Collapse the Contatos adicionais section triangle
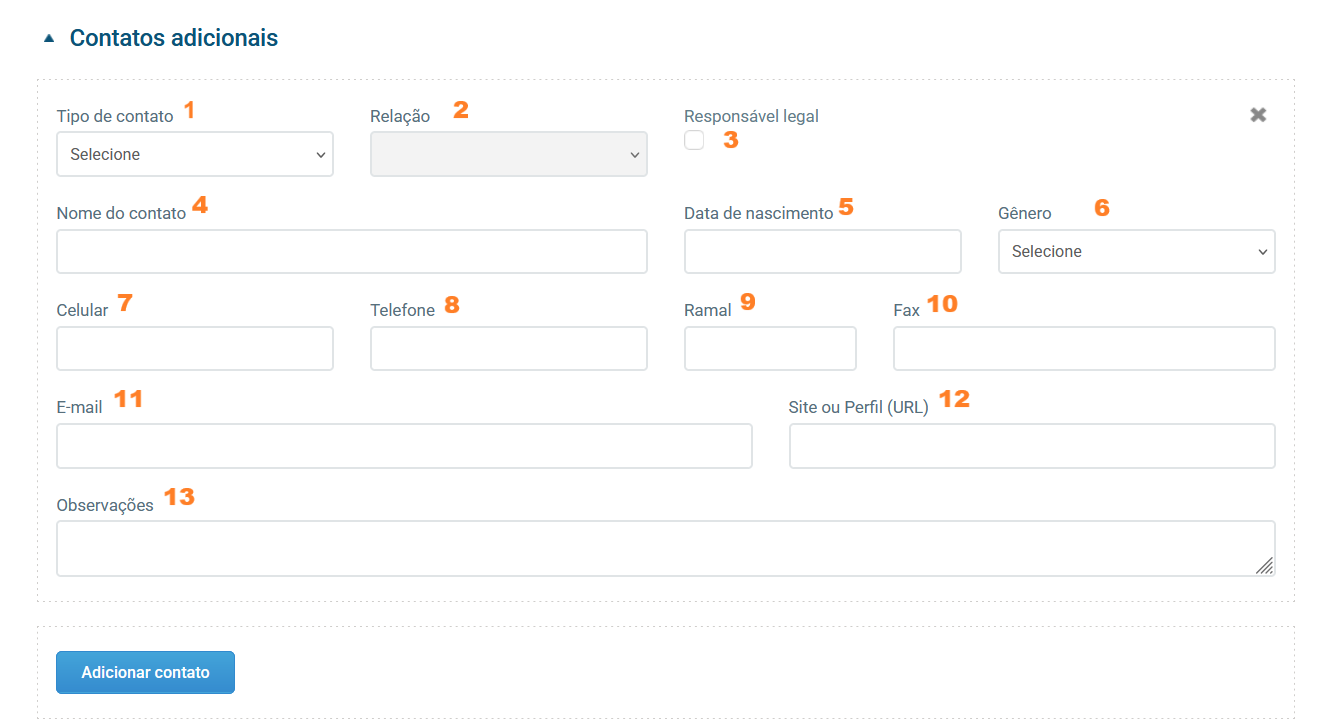 (x=48, y=39)
